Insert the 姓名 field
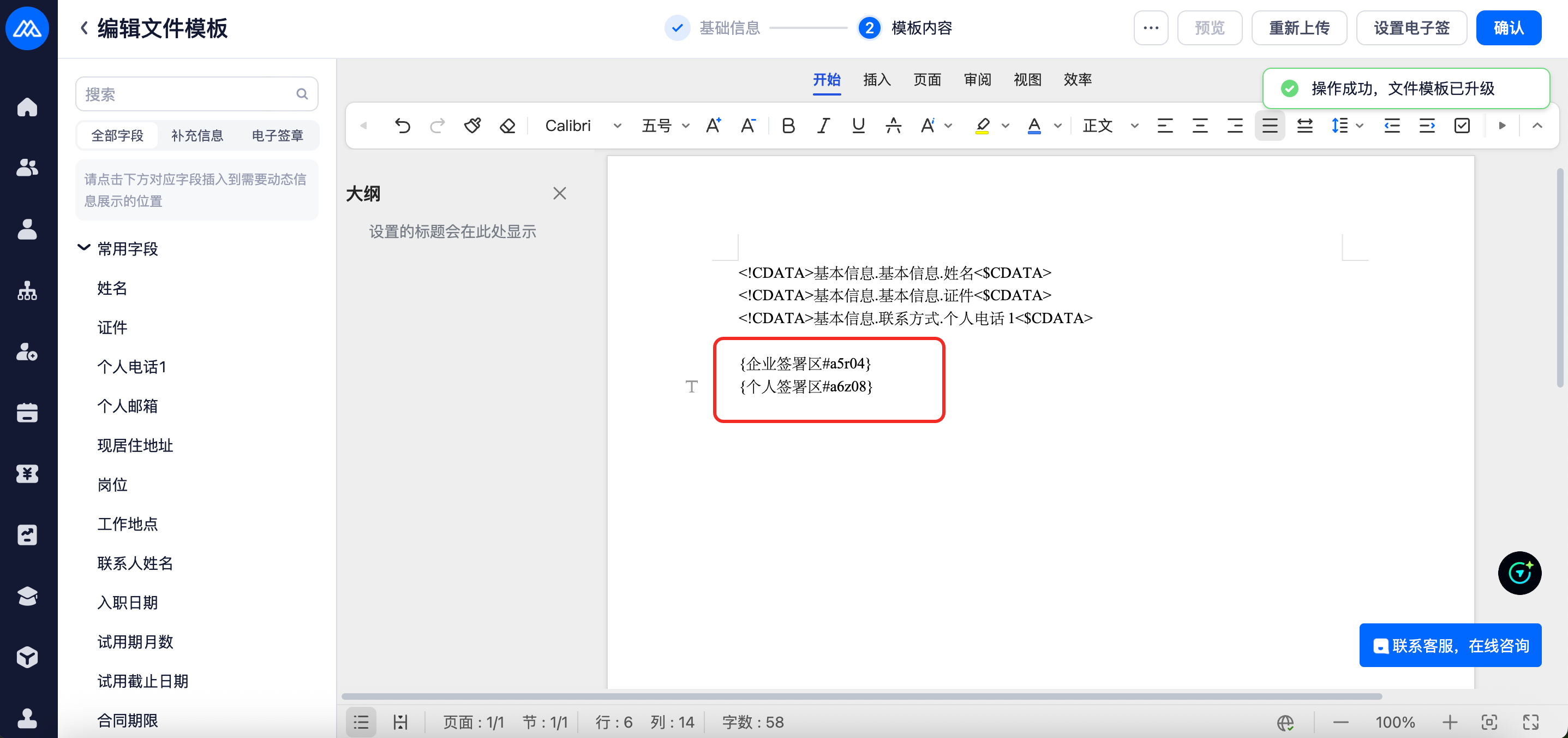The image size is (1568, 738). point(112,288)
